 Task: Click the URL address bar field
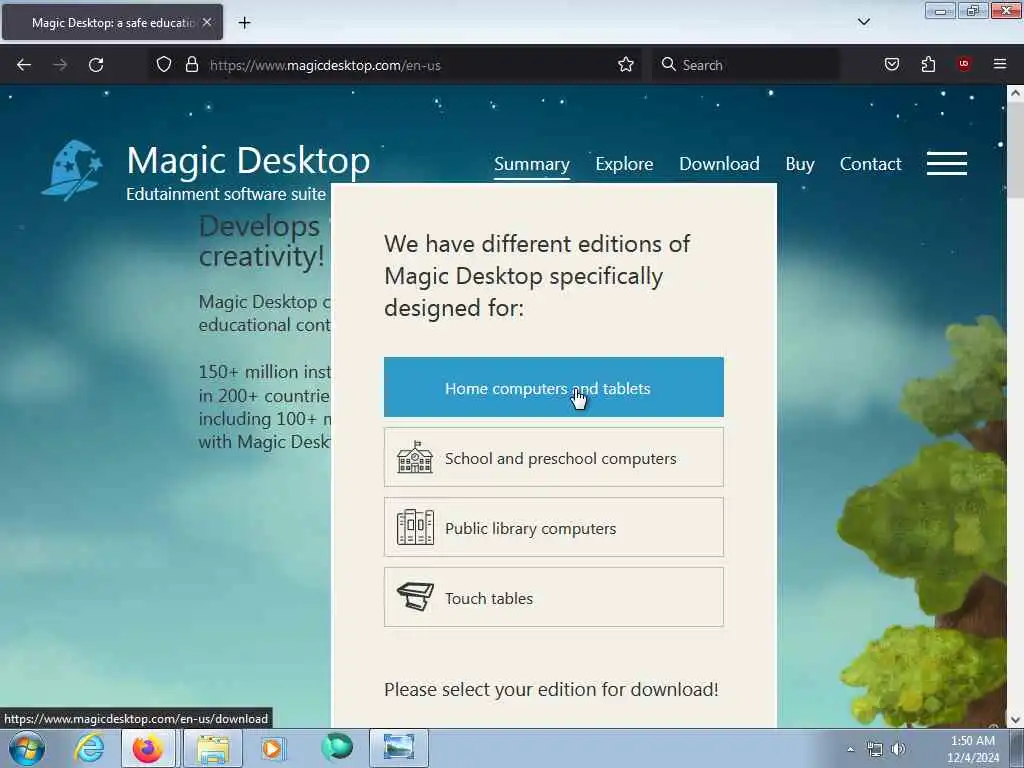point(398,65)
